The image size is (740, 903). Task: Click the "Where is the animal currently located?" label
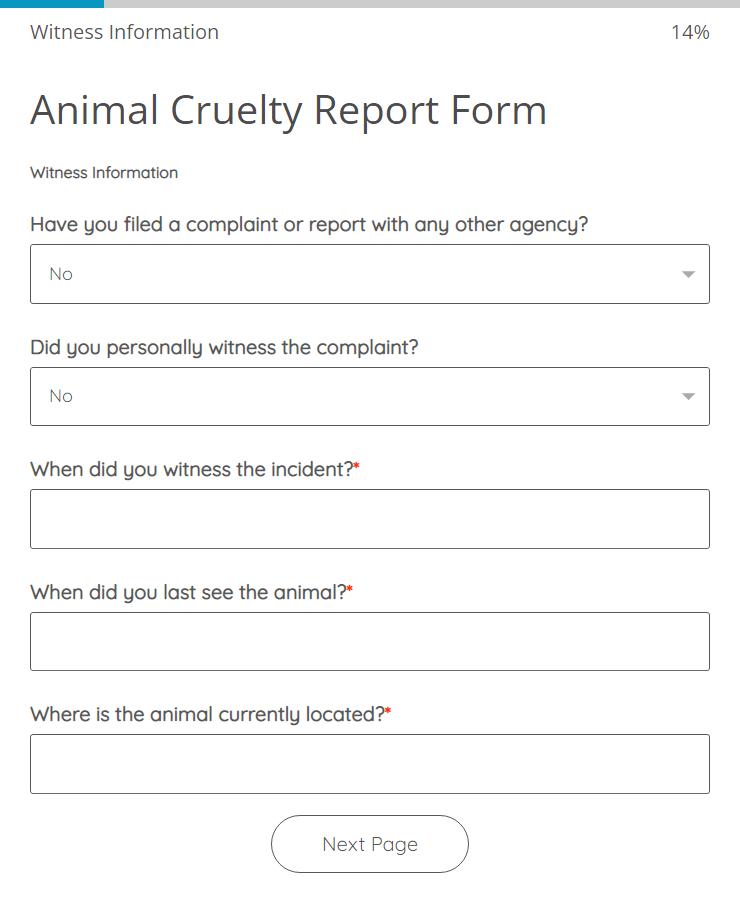click(x=207, y=715)
